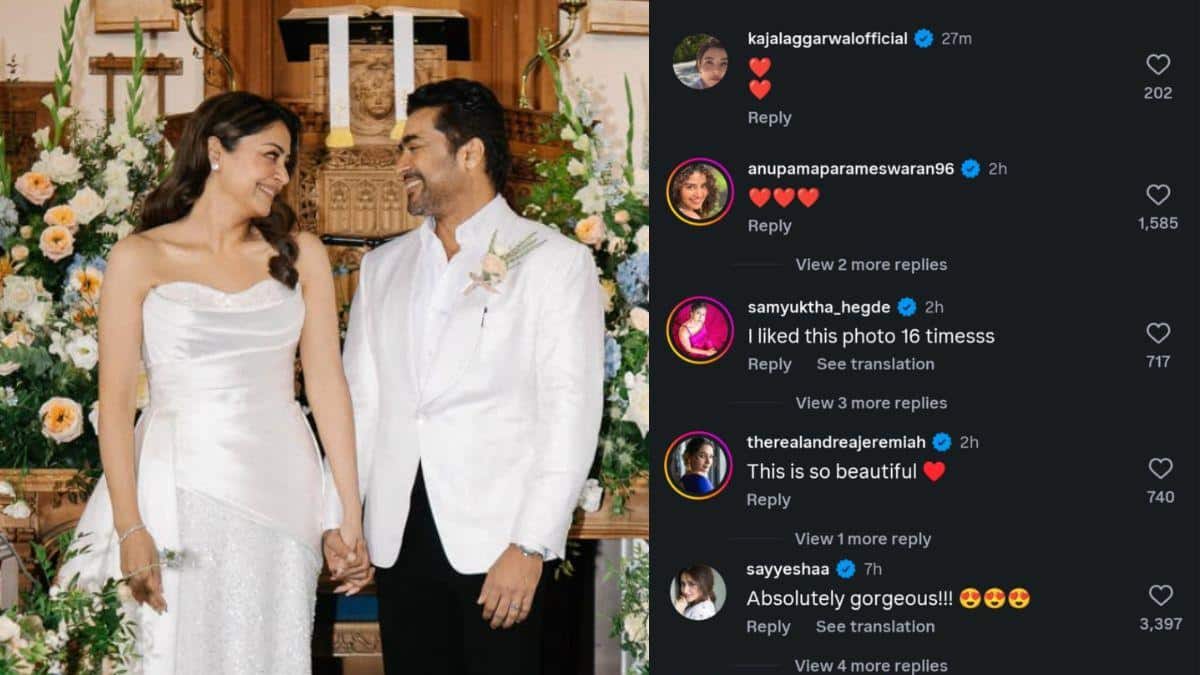The image size is (1200, 675).
Task: Reply to kajalaggarwalofficial's comment
Action: [769, 118]
